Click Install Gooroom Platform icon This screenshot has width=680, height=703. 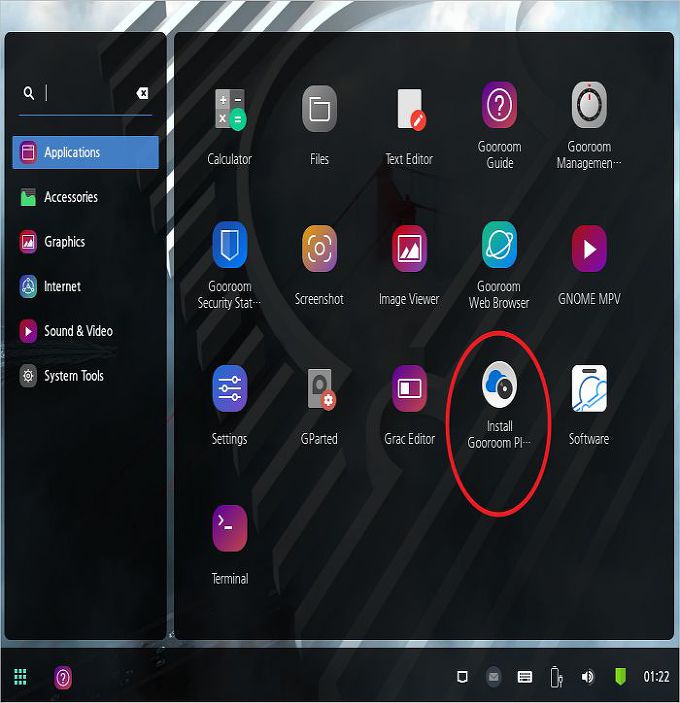pyautogui.click(x=499, y=387)
